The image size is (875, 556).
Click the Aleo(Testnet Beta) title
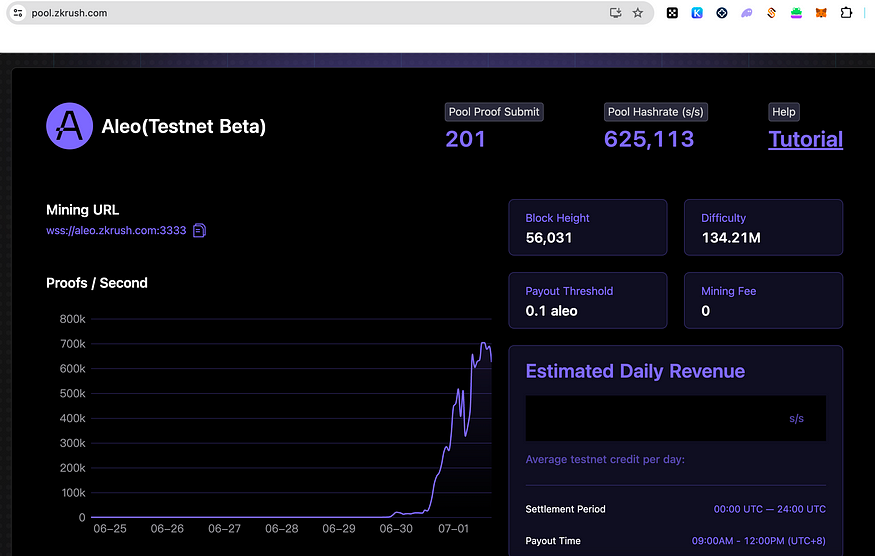(x=184, y=127)
